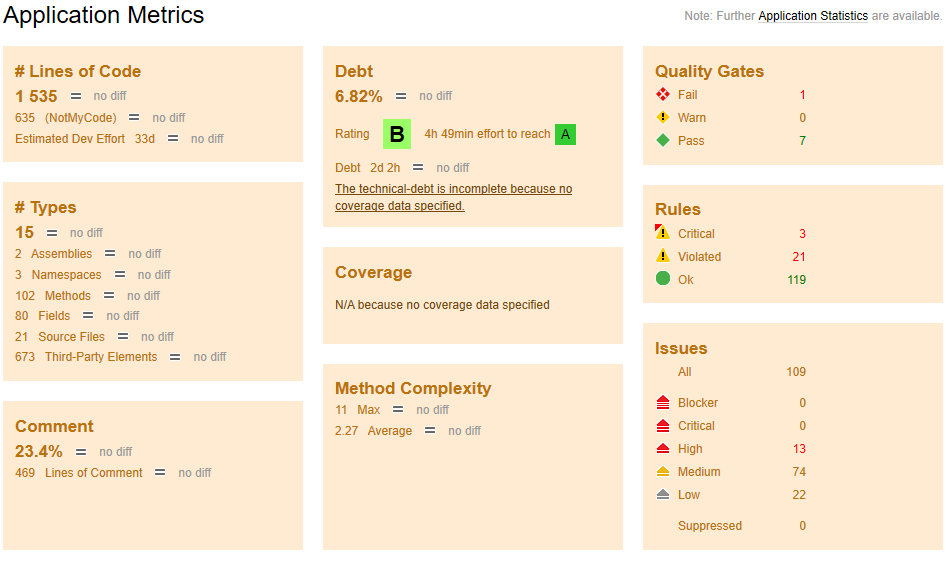The image size is (946, 565).
Task: Open the Application Statistics link
Action: point(812,17)
